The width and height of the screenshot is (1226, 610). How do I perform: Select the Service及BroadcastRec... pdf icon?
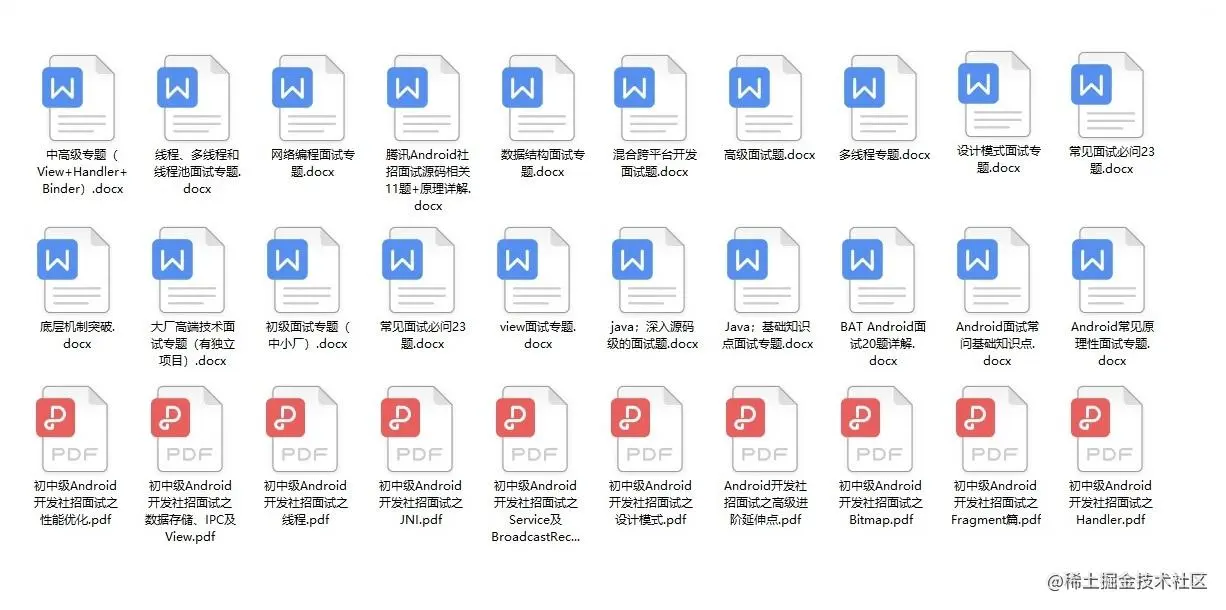click(536, 429)
